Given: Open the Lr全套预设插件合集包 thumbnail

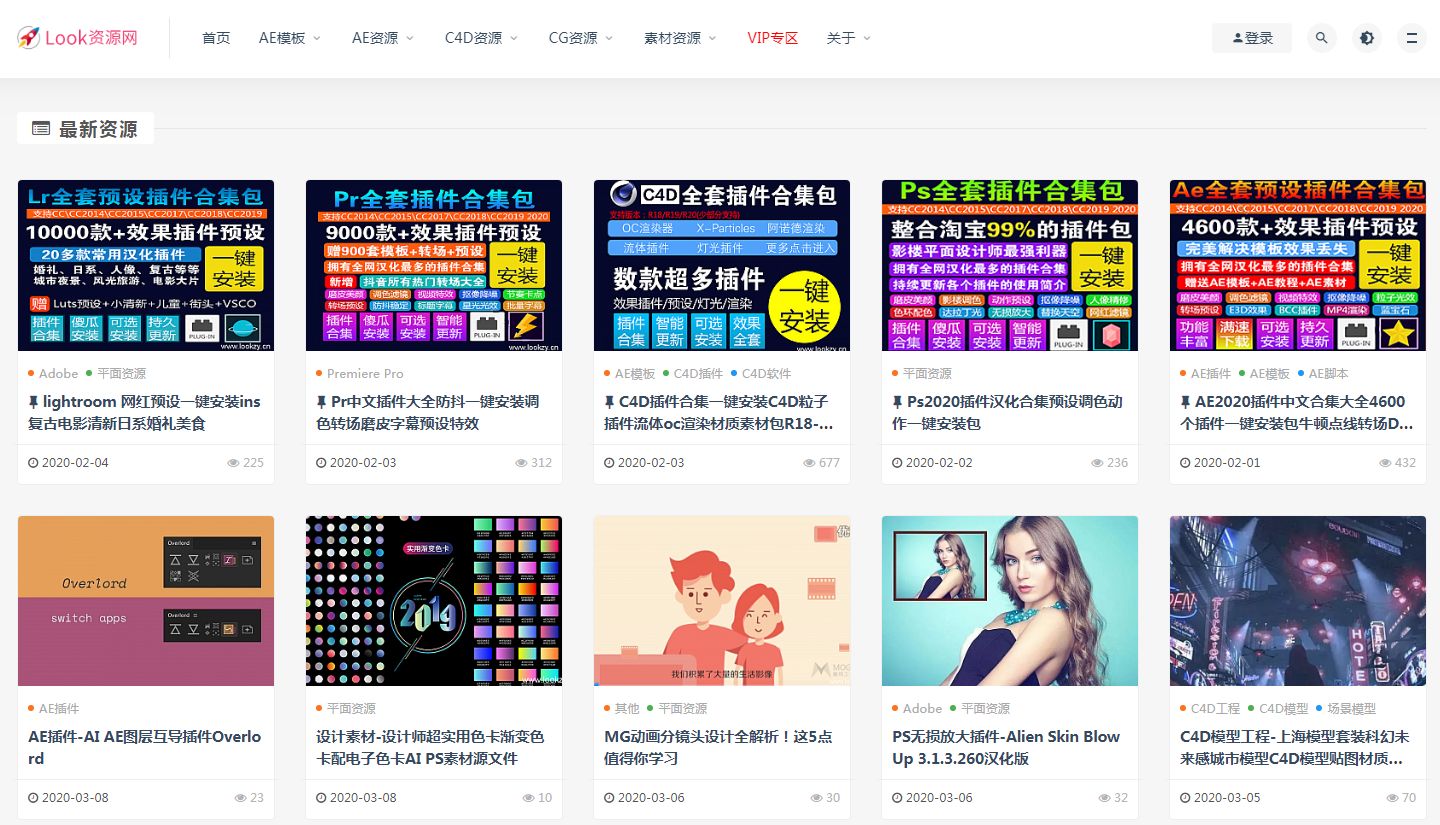Looking at the screenshot, I should (146, 265).
